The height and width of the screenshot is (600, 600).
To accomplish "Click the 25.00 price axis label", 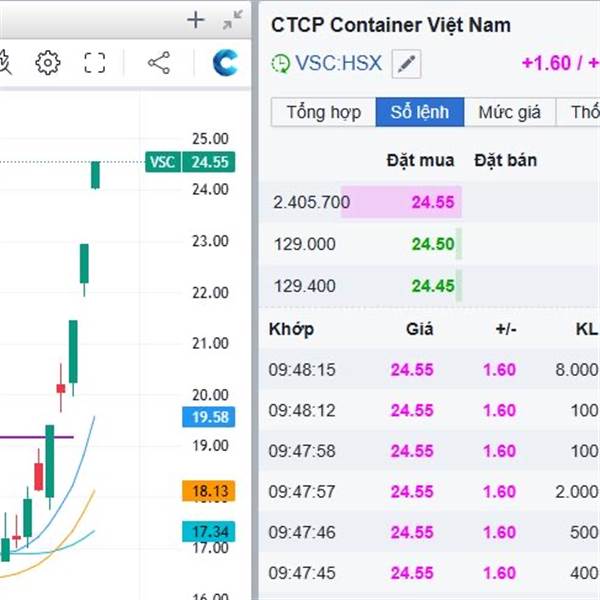I will pyautogui.click(x=210, y=139).
